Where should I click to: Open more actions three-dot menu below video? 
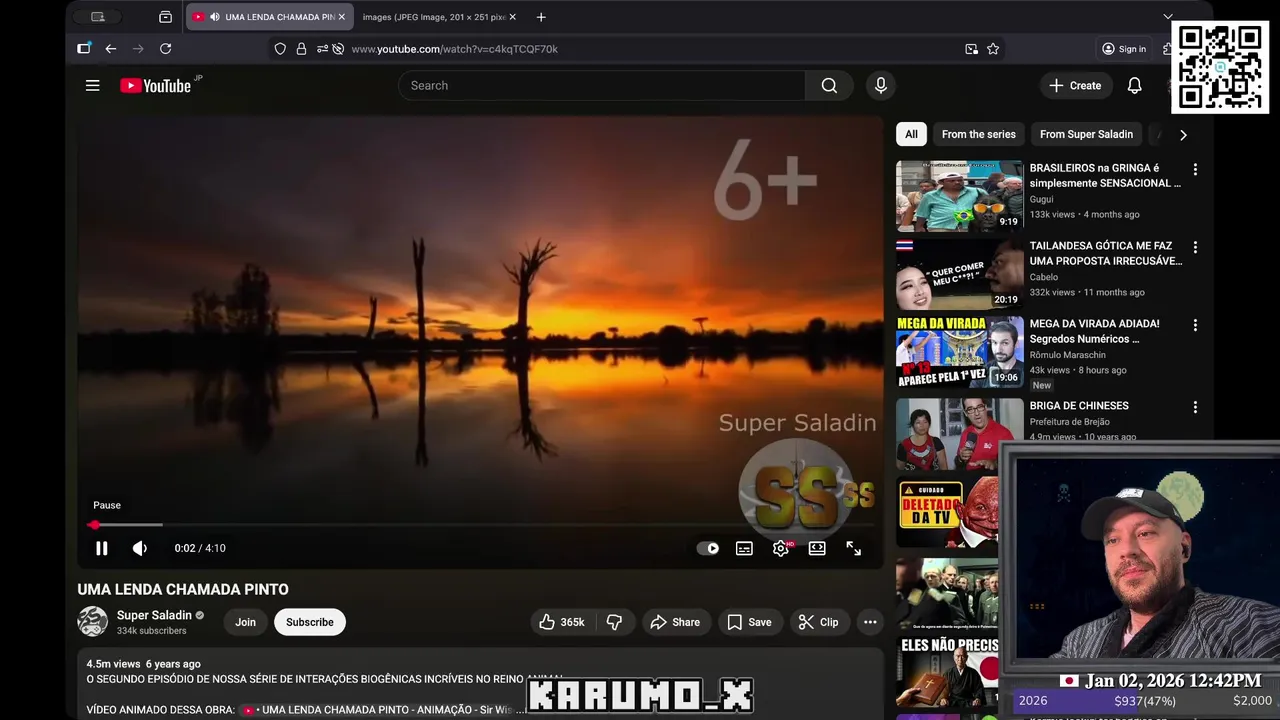tap(870, 622)
